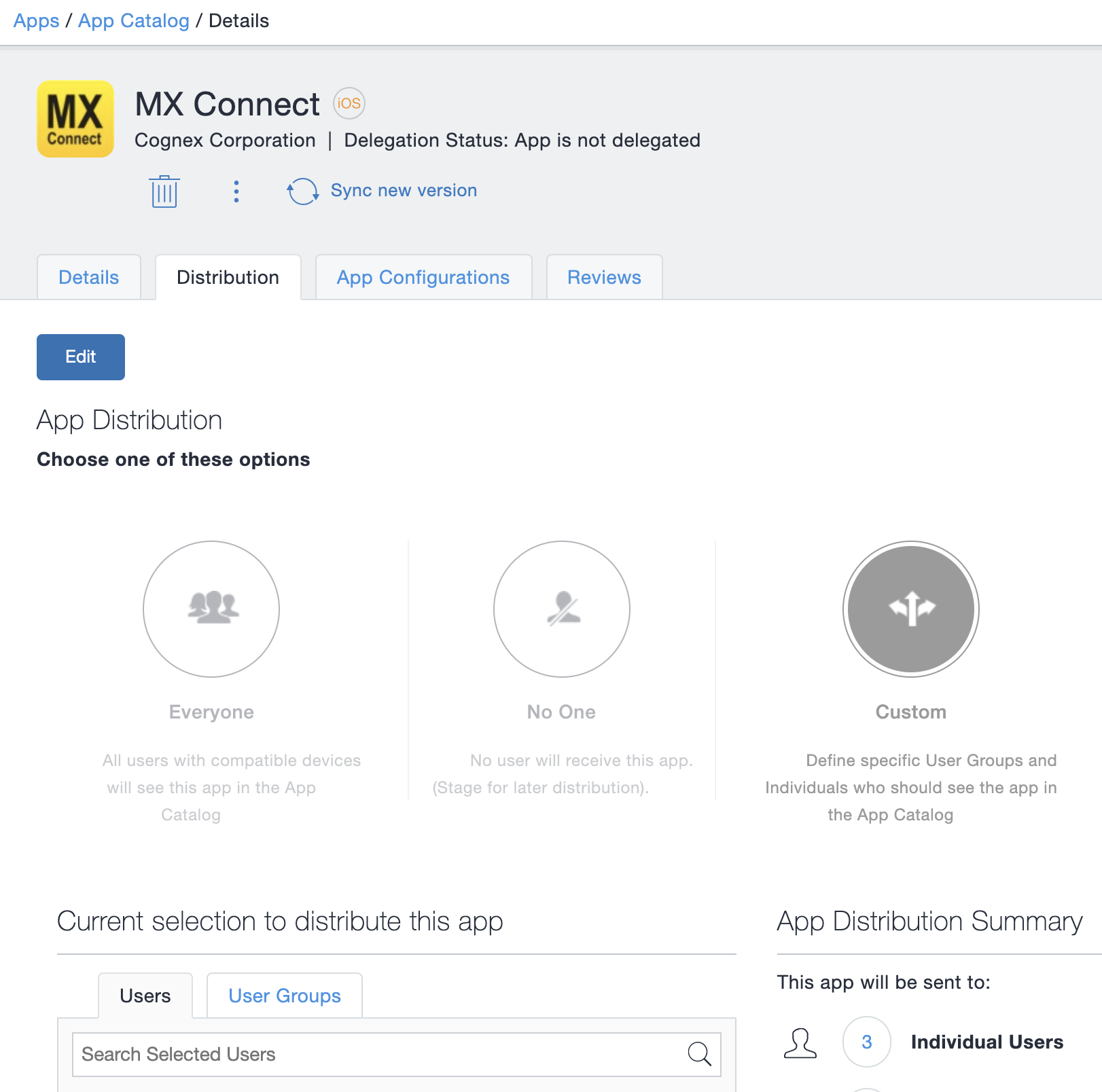Click the Search Selected Users field
The height and width of the screenshot is (1092, 1102).
click(x=397, y=1055)
